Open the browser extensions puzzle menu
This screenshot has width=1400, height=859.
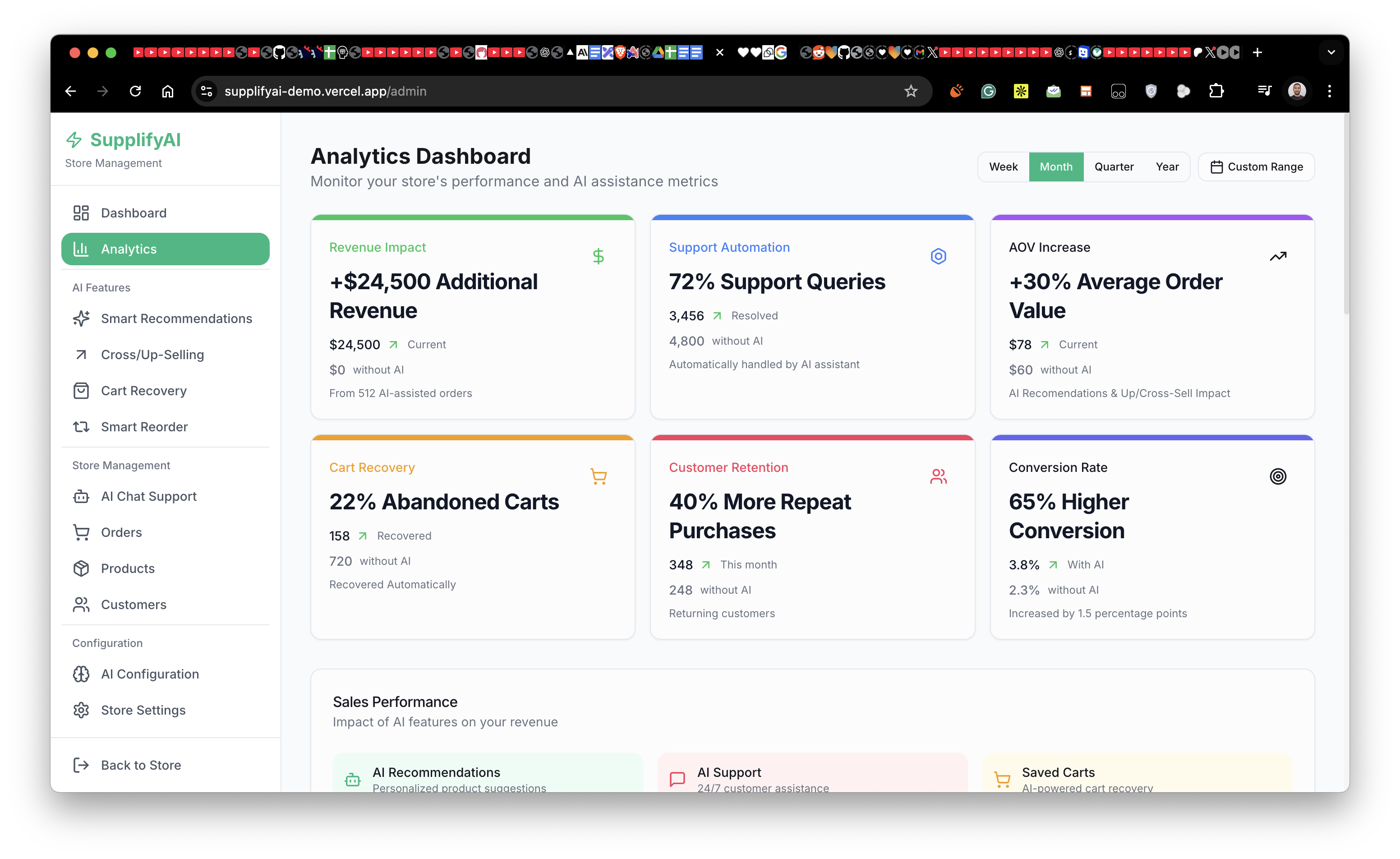tap(1216, 91)
